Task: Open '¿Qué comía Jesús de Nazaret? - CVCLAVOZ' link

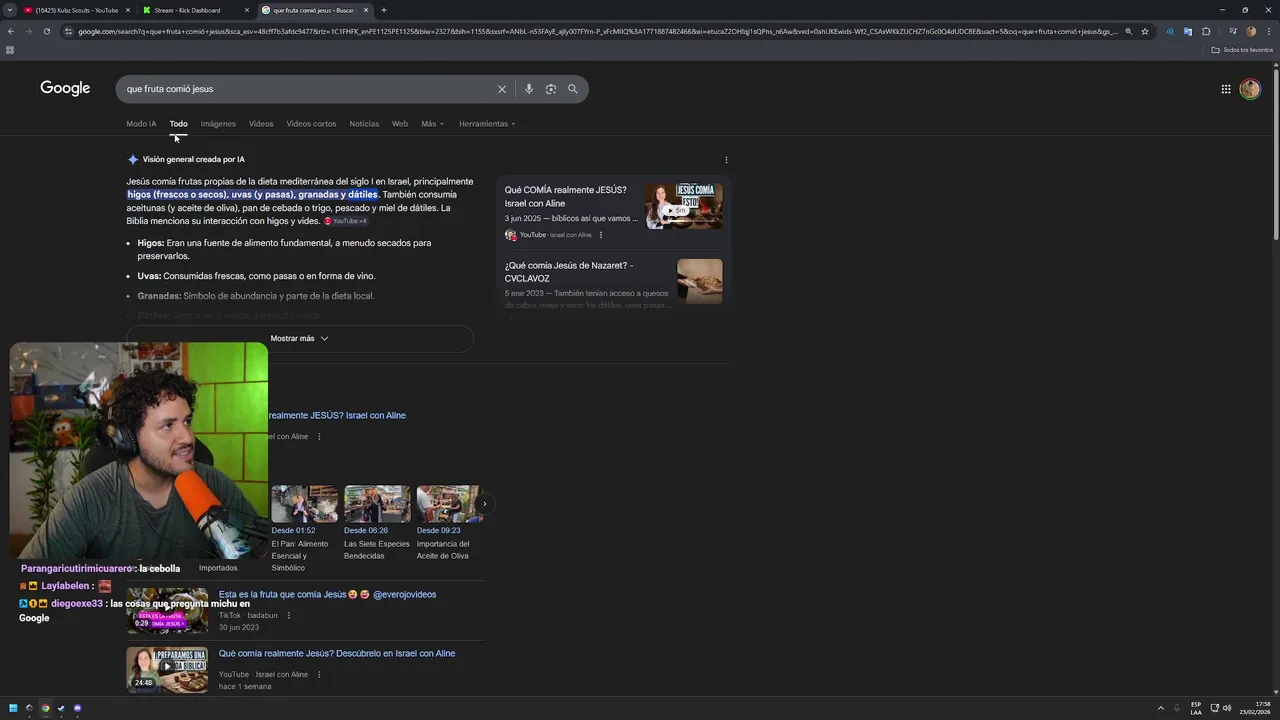Action: click(x=569, y=272)
